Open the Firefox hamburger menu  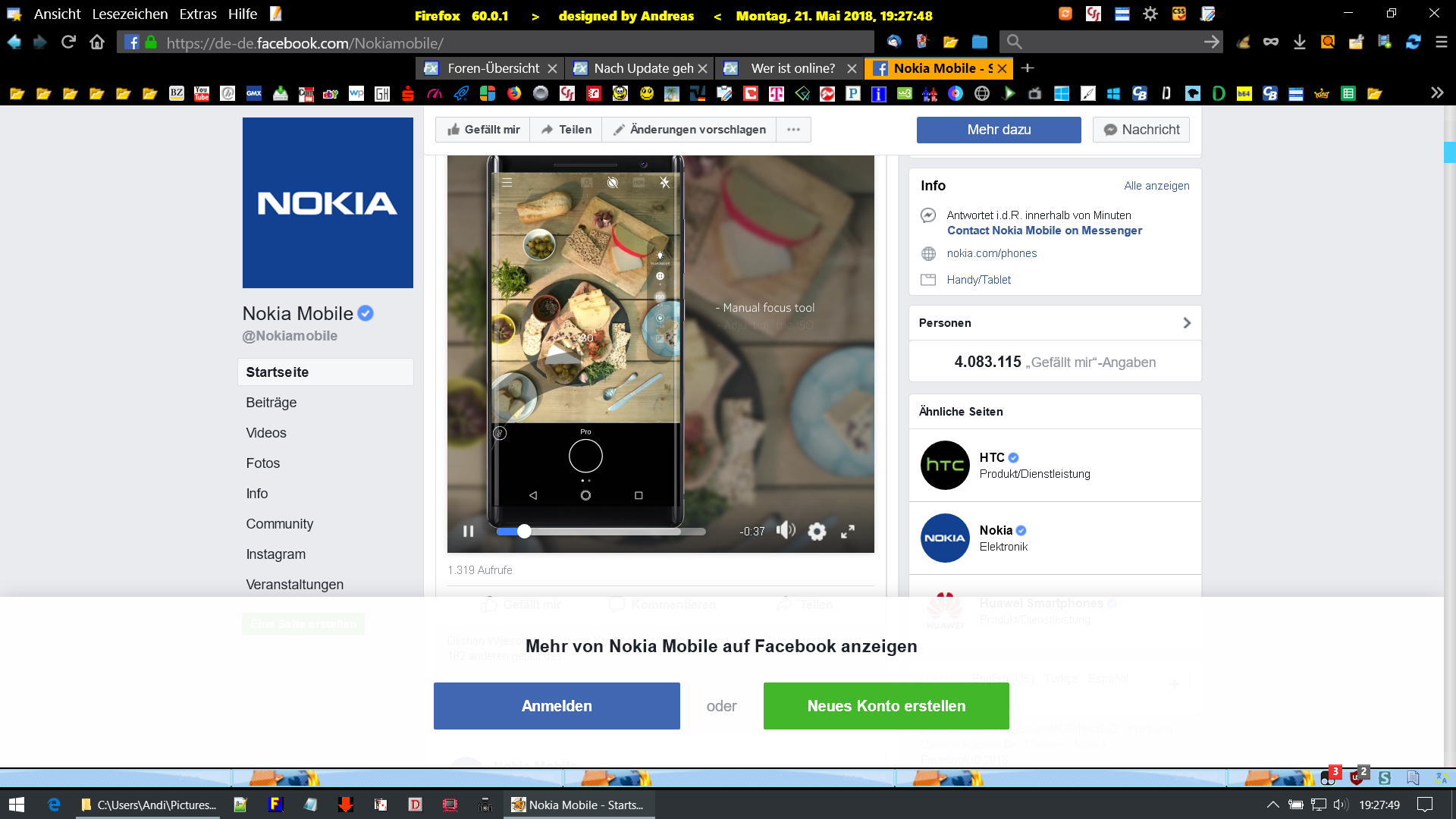1442,42
